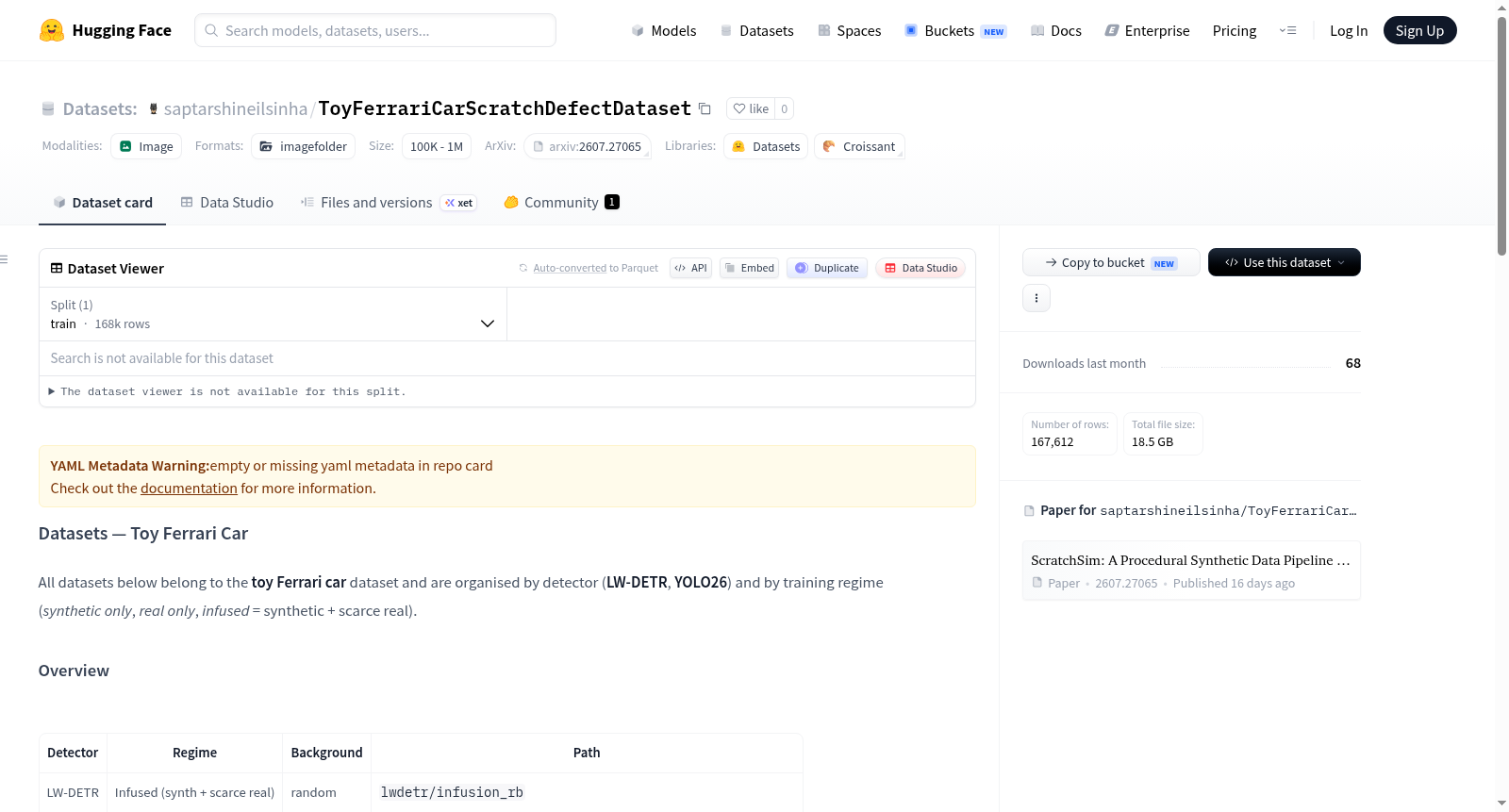1509x812 pixels.
Task: Open the 'Use this dataset' dropdown
Action: pyautogui.click(x=1285, y=262)
